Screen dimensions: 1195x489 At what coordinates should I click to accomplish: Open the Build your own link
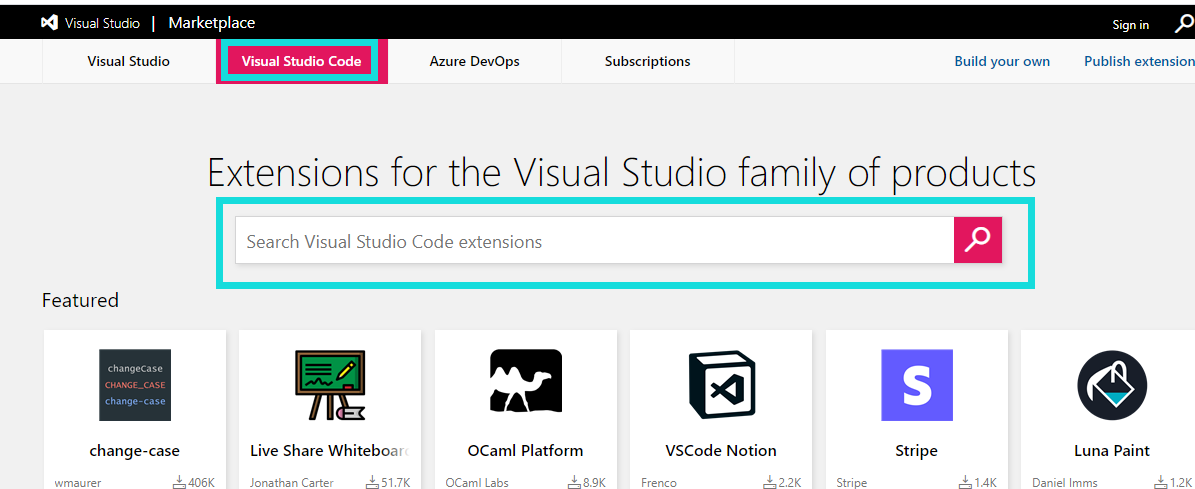[x=1002, y=61]
